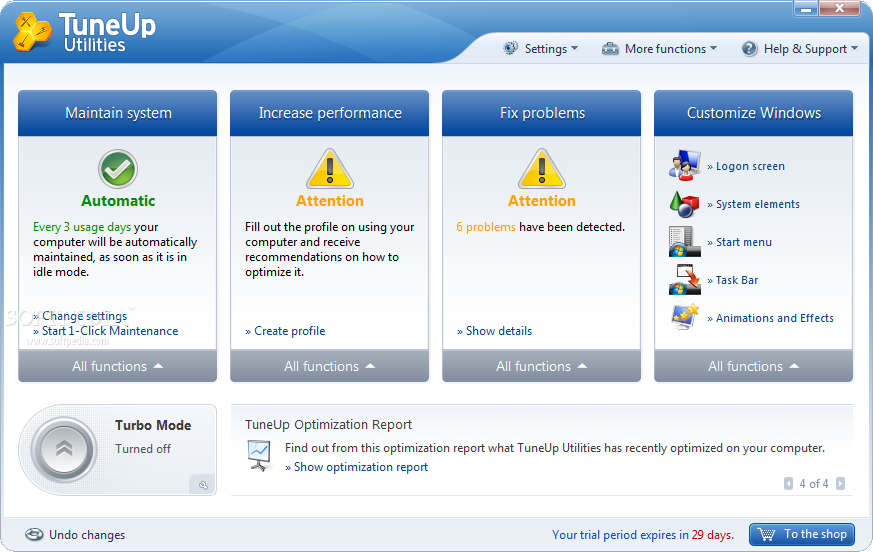The image size is (873, 552).
Task: Expand All functions under Maintain system
Action: coord(117,366)
